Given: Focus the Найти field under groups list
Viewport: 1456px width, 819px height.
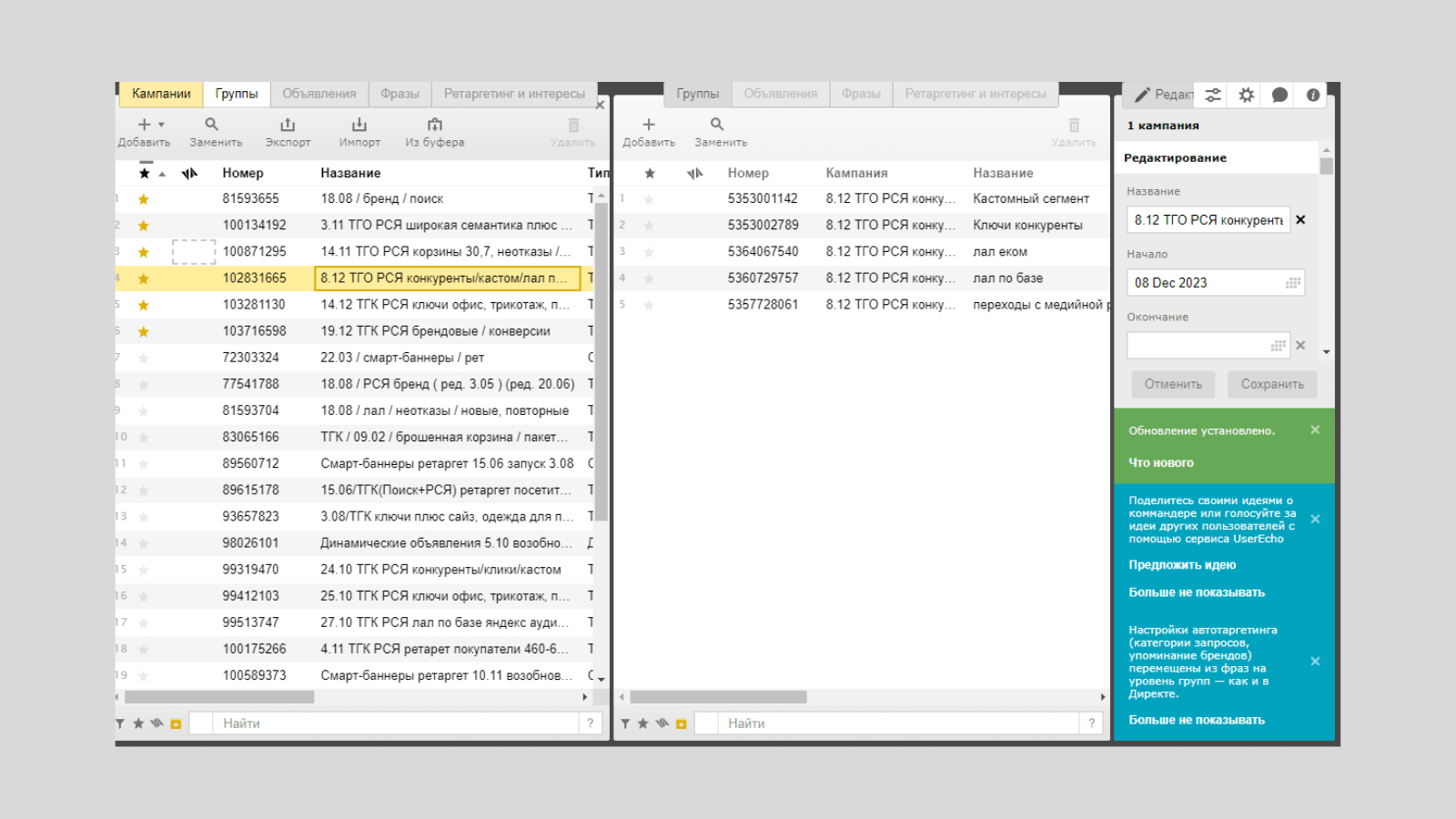Looking at the screenshot, I should [898, 723].
